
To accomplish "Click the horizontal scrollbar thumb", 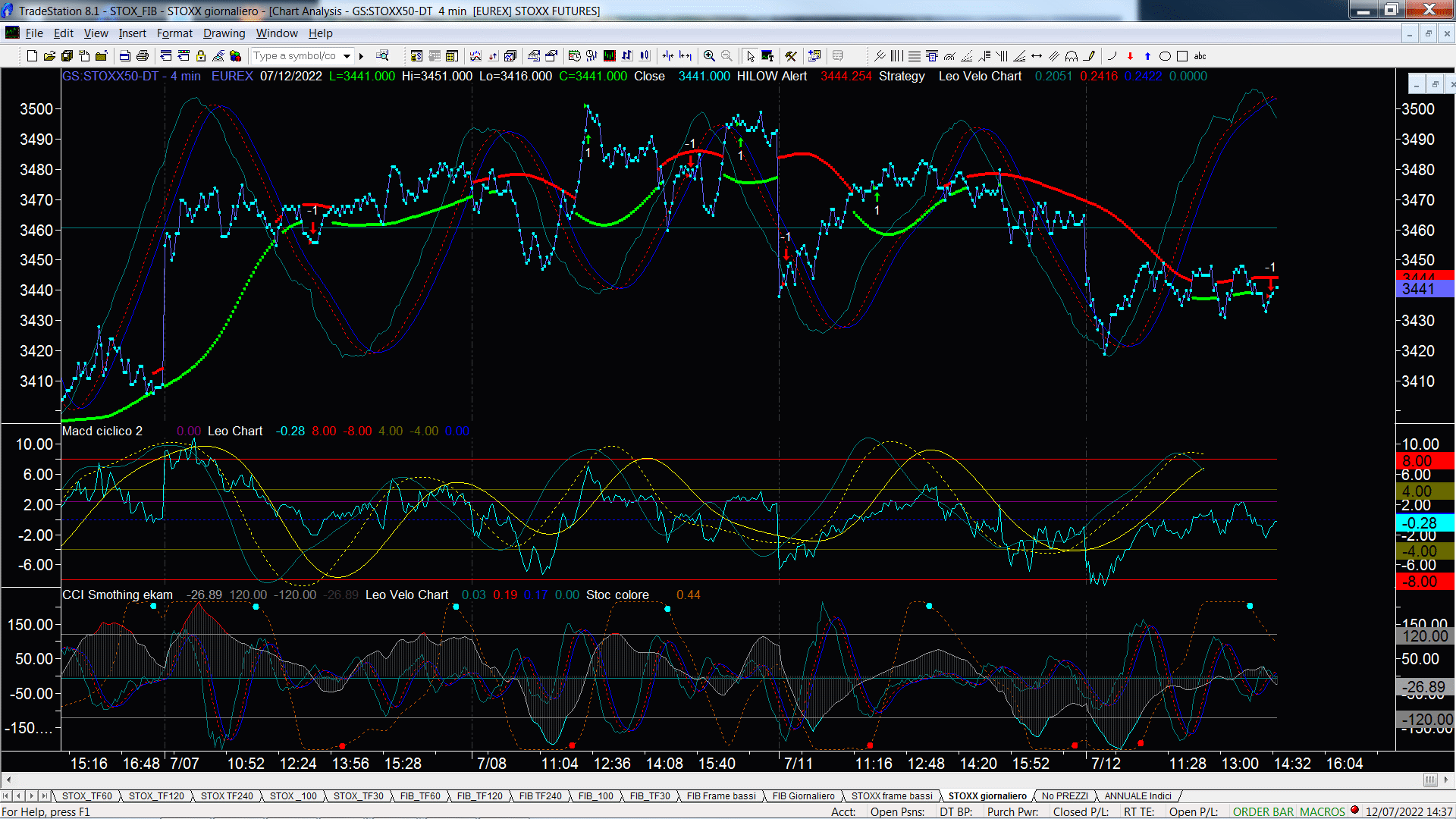I will click(1430, 780).
